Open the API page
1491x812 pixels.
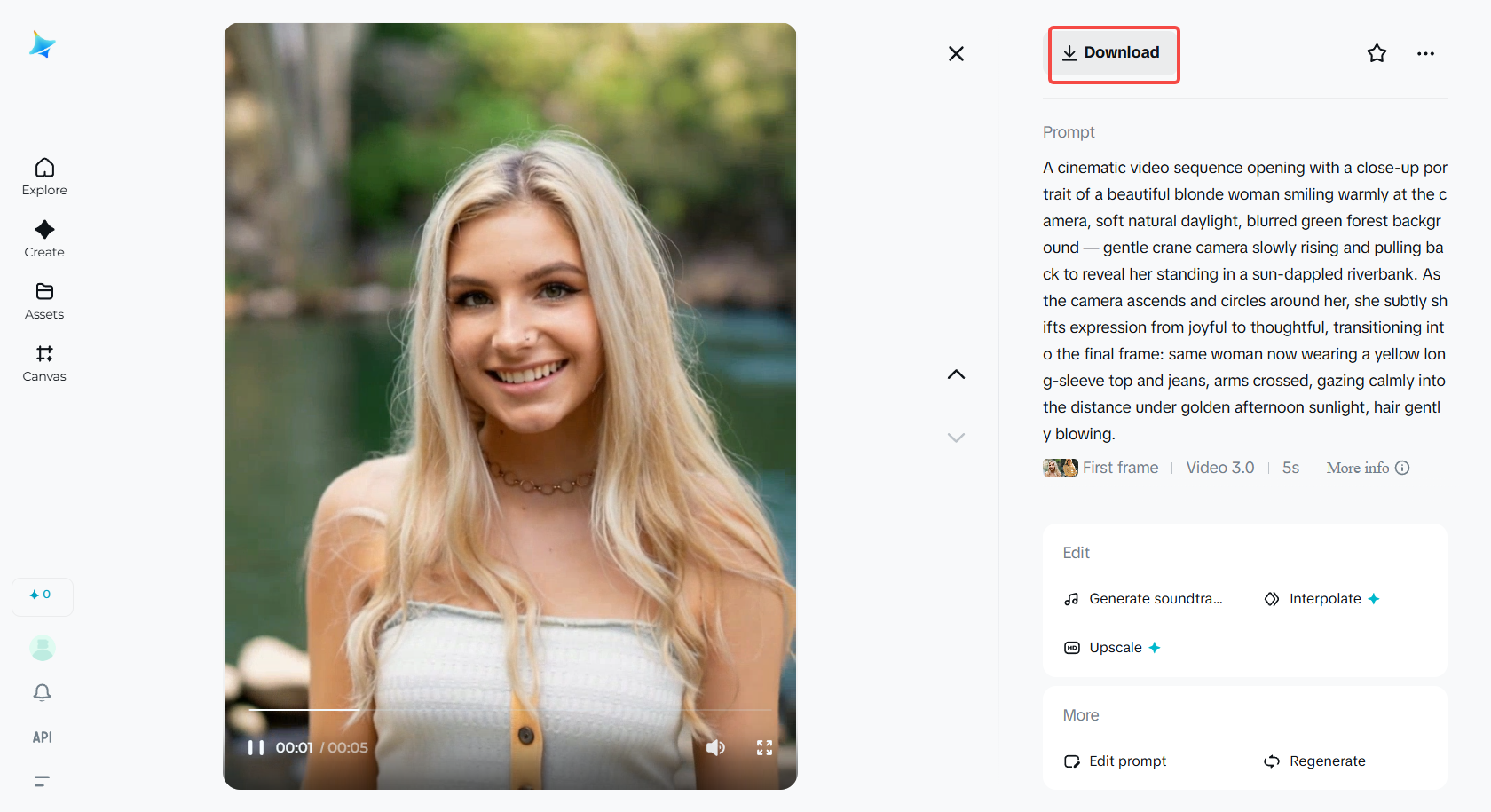tap(42, 737)
